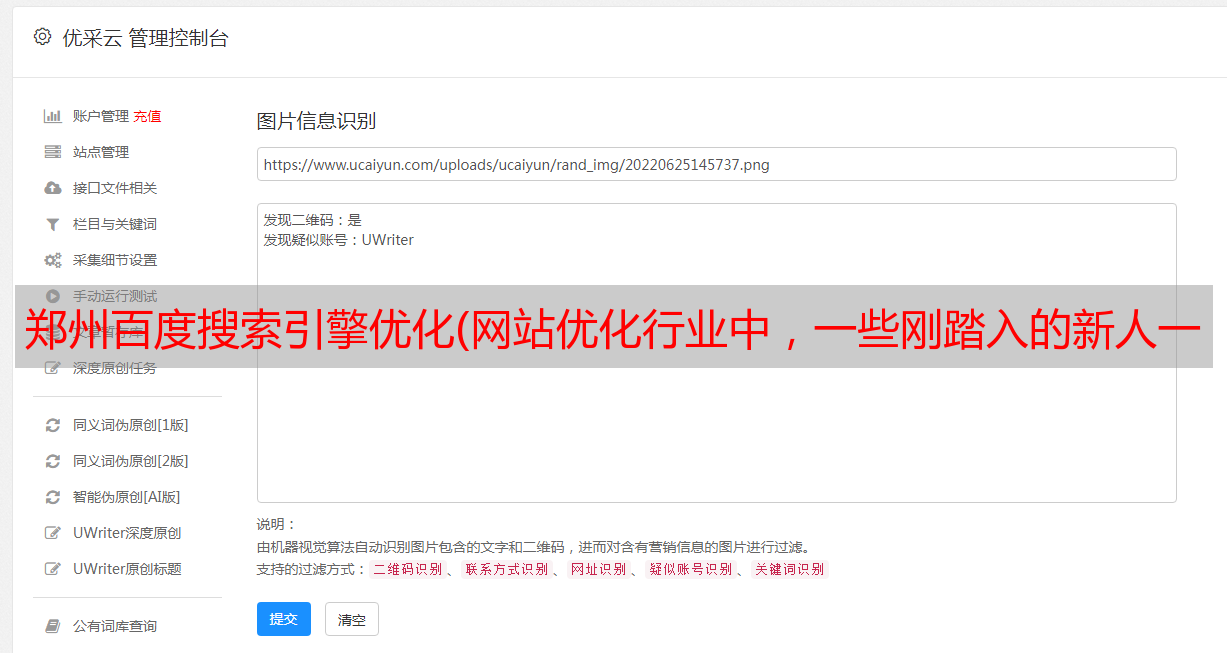Click the edit icon for UWriter原创标题

tap(53, 569)
